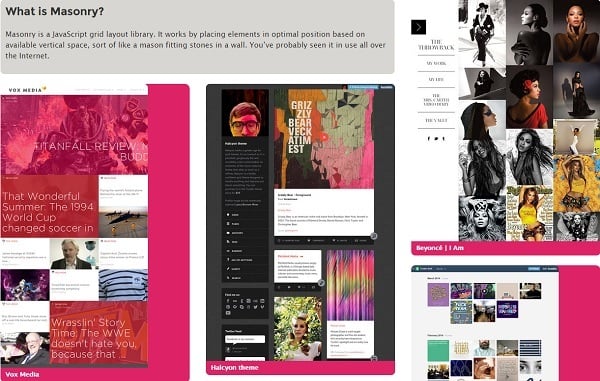
Task: Select THE MRS. CARTER VIDEO DIARY item
Action: (x=436, y=100)
